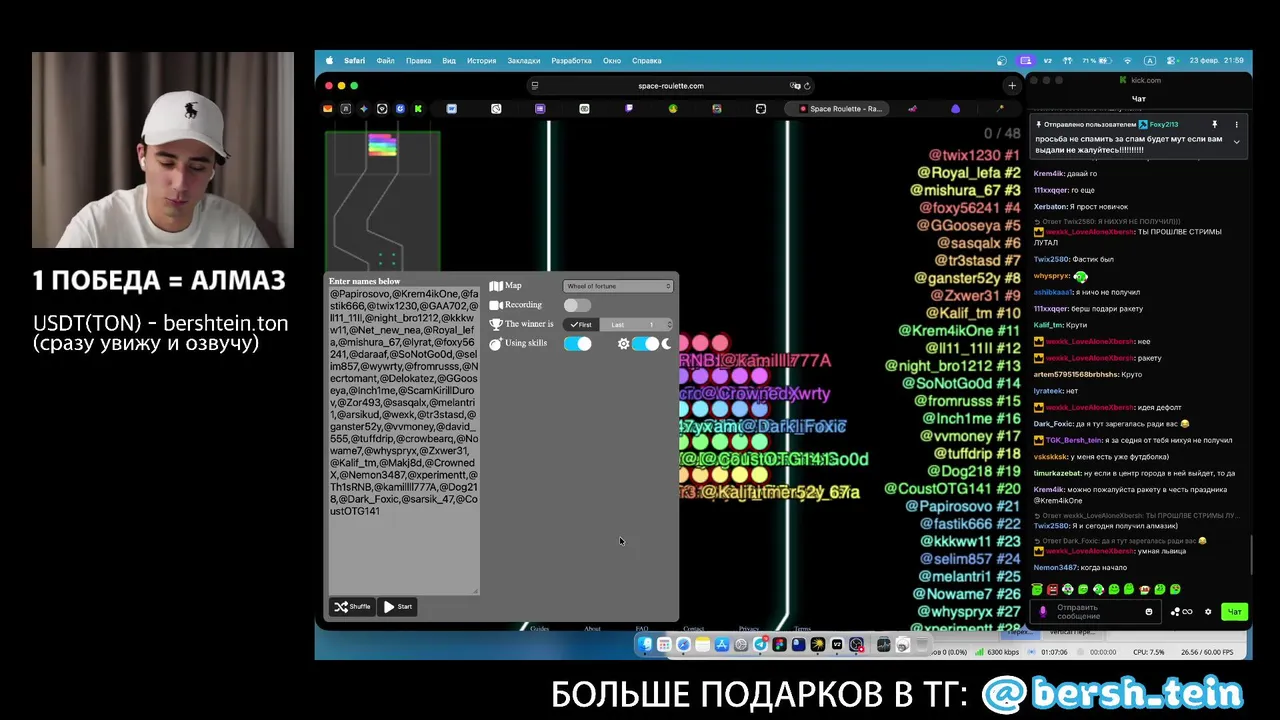Click the space-roulette.com address bar
This screenshot has width=1280, height=720.
pyautogui.click(x=671, y=85)
